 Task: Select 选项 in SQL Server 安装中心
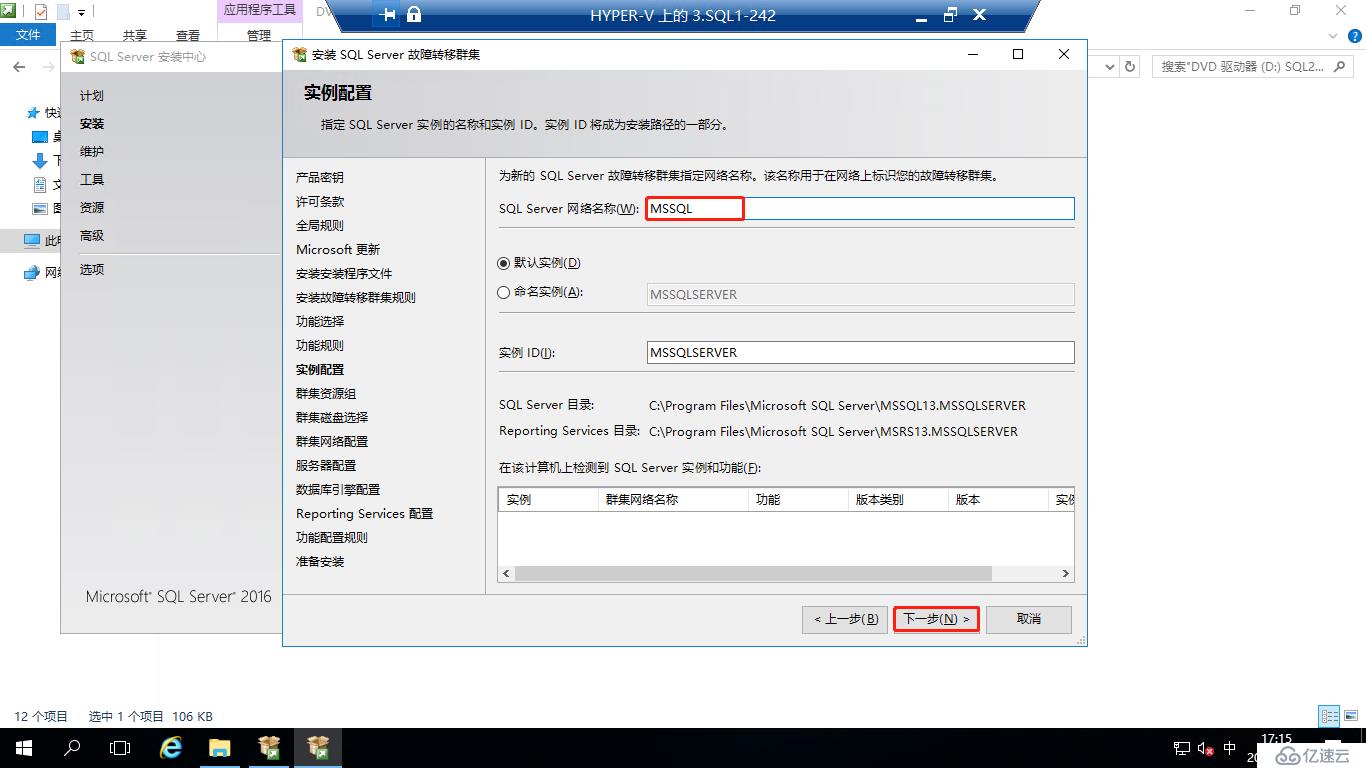92,270
